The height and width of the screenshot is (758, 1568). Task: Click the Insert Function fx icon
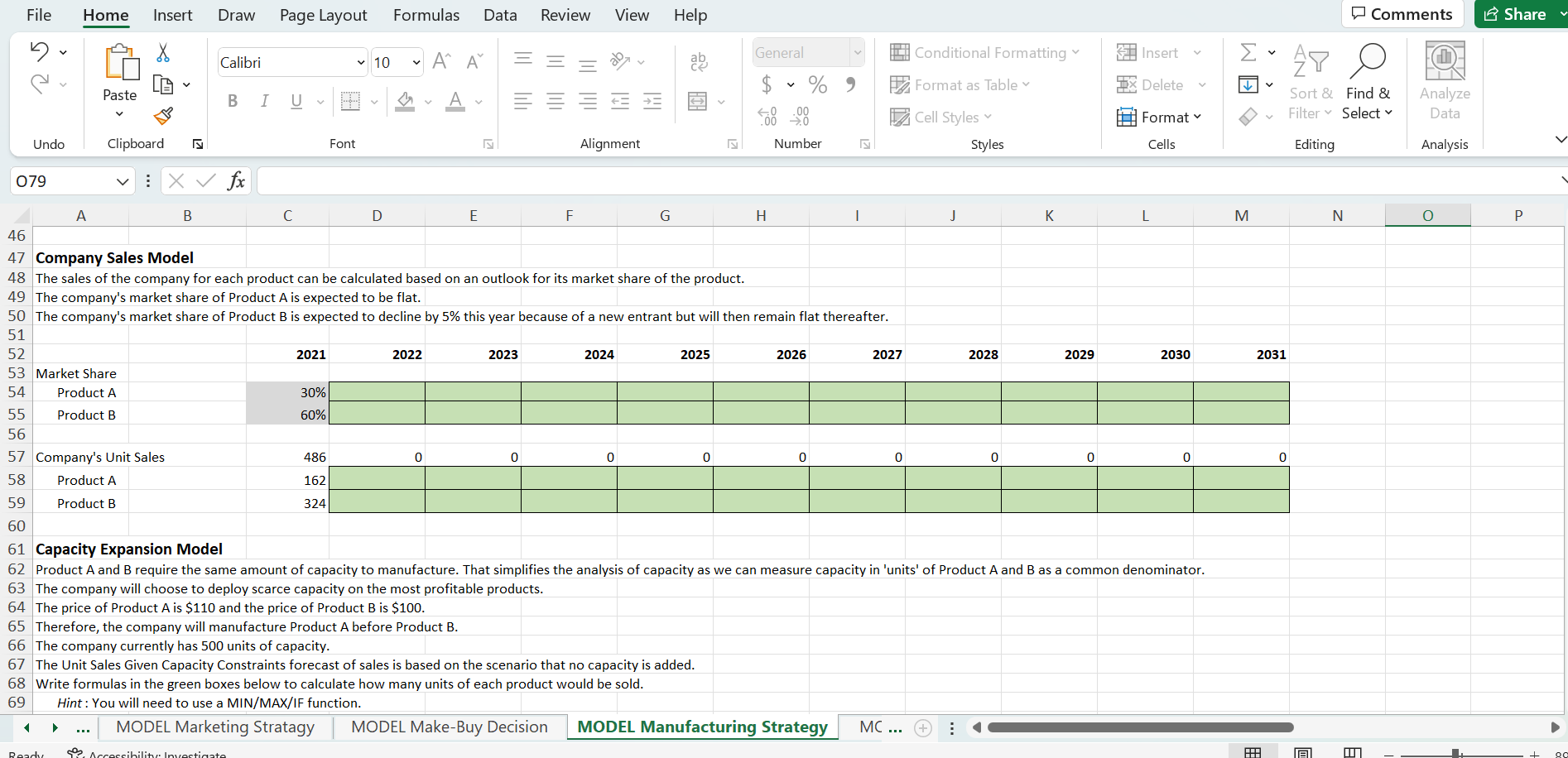pyautogui.click(x=236, y=180)
